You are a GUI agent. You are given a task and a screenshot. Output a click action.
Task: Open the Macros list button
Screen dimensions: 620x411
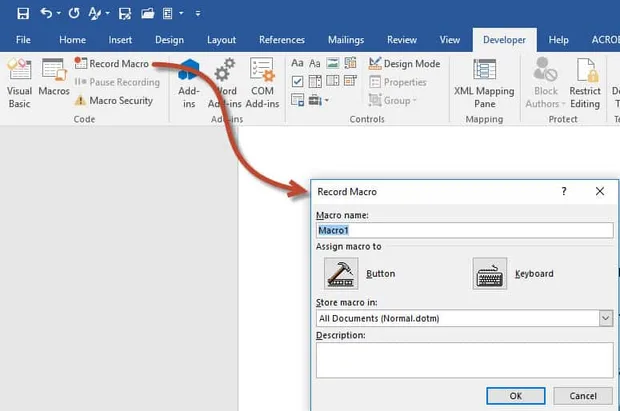click(54, 77)
